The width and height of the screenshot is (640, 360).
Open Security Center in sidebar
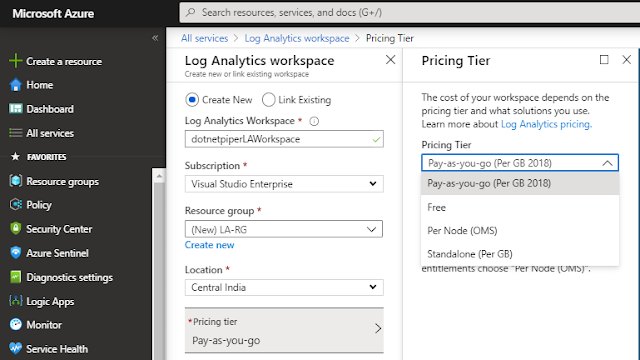59,229
